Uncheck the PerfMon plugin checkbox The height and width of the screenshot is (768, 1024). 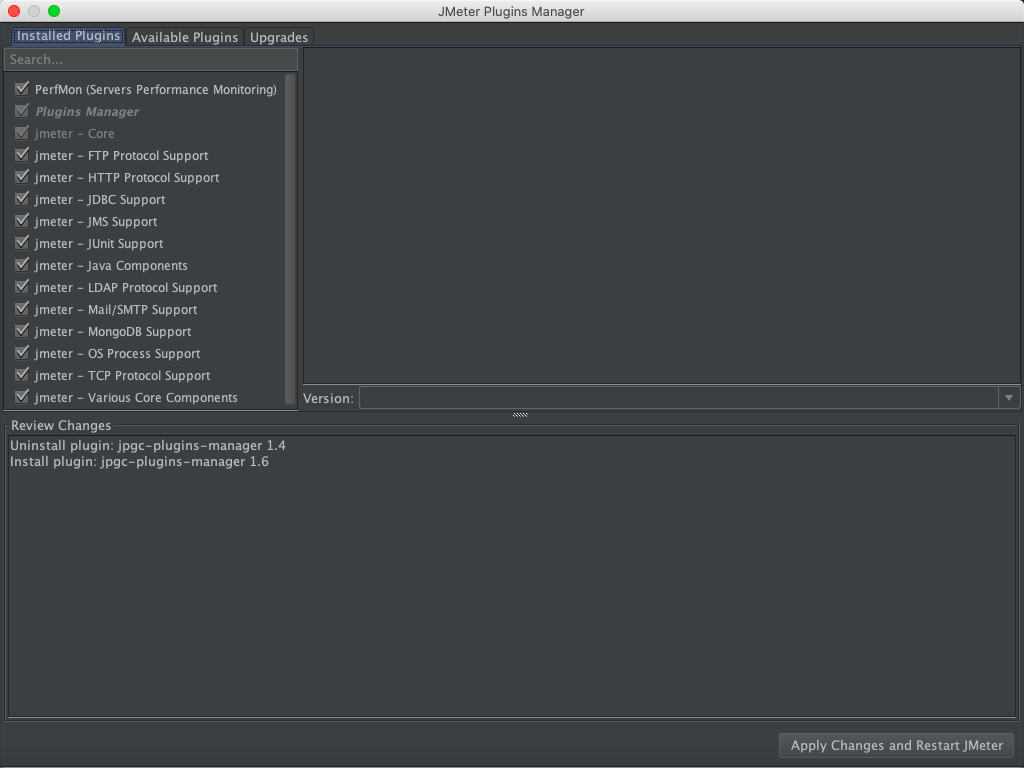[22, 88]
